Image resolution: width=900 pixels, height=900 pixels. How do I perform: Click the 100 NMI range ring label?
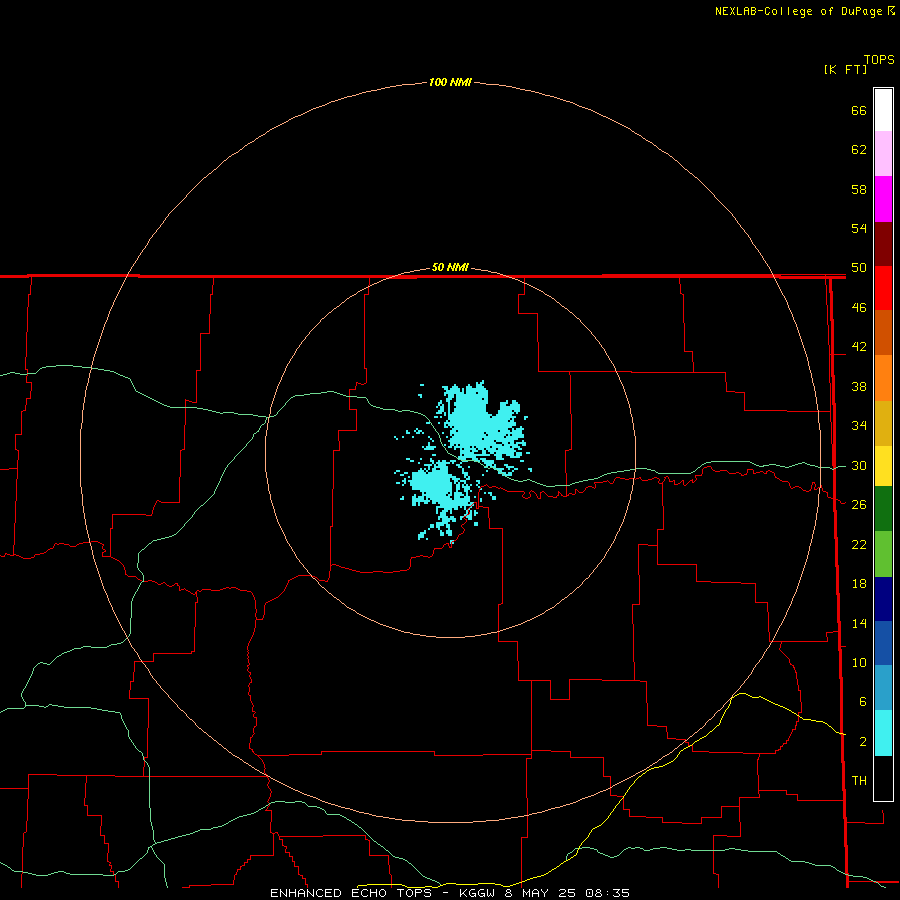tap(450, 83)
